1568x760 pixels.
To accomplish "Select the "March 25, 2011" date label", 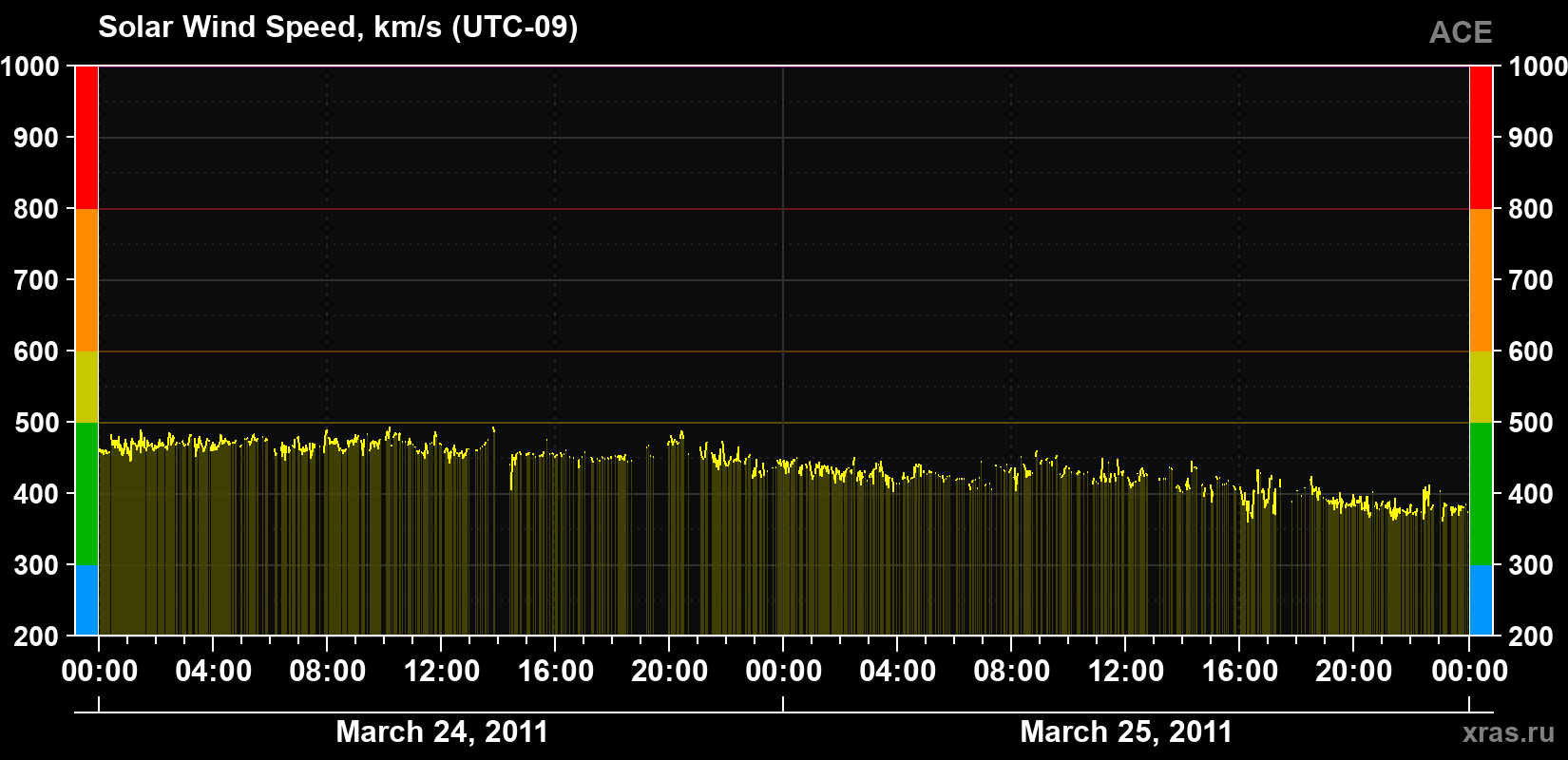I will coord(1126,731).
